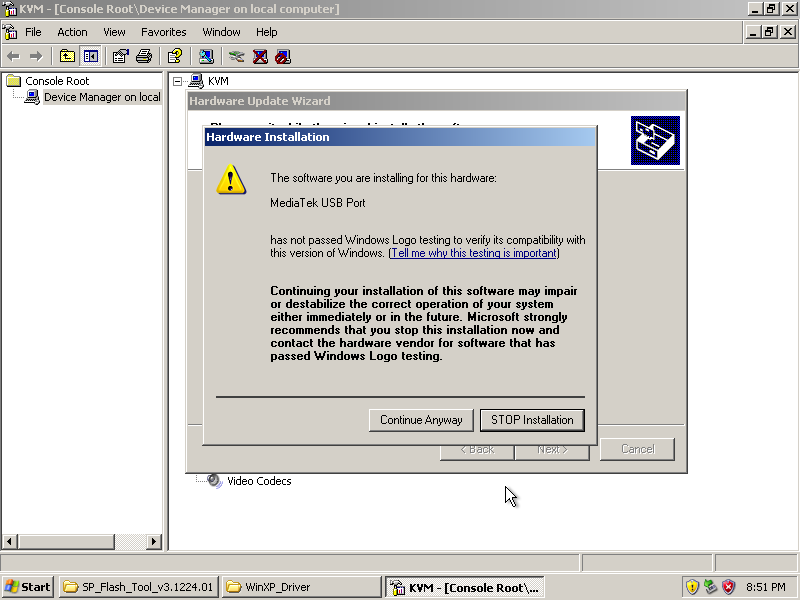Image resolution: width=800 pixels, height=600 pixels.
Task: Open 'Tell me why this testing is important' link
Action: pos(474,253)
